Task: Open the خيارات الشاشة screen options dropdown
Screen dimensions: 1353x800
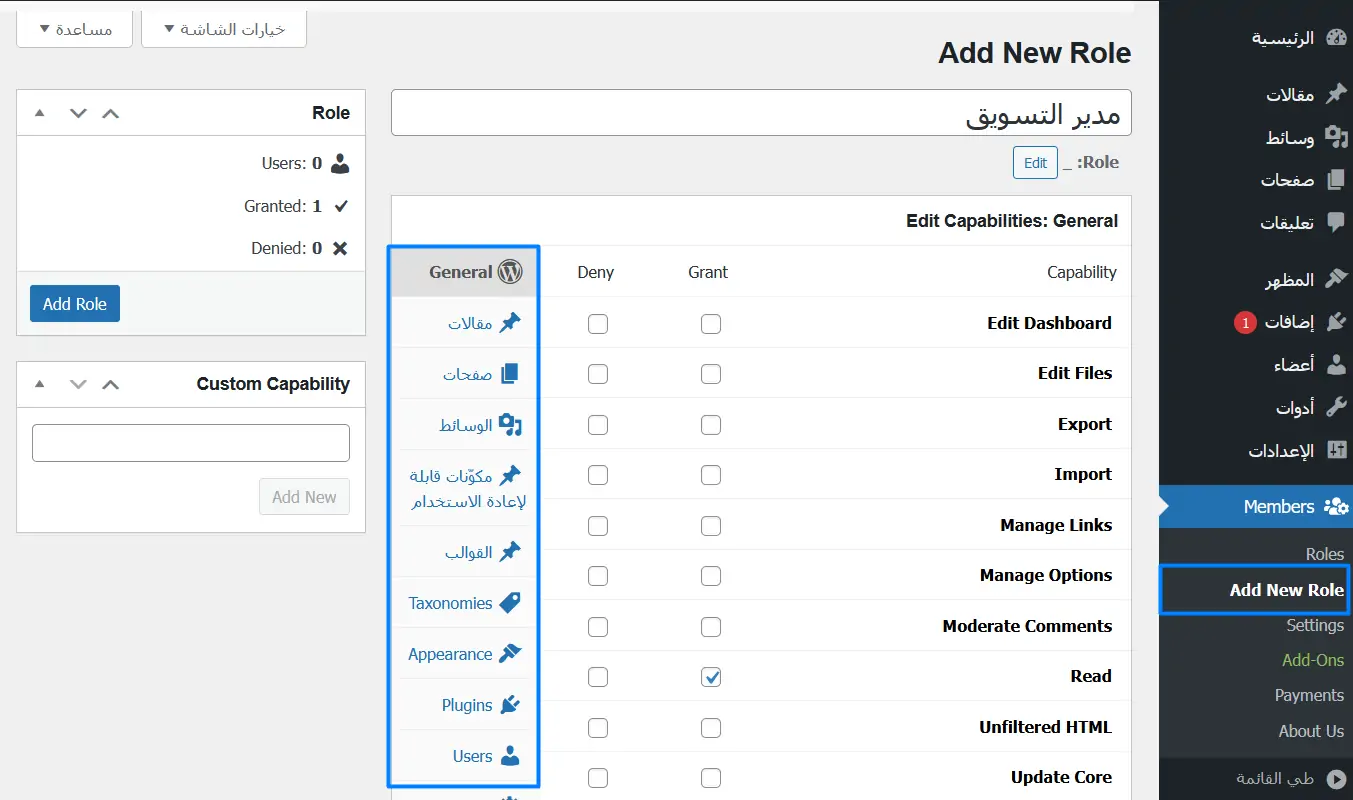Action: (x=223, y=29)
